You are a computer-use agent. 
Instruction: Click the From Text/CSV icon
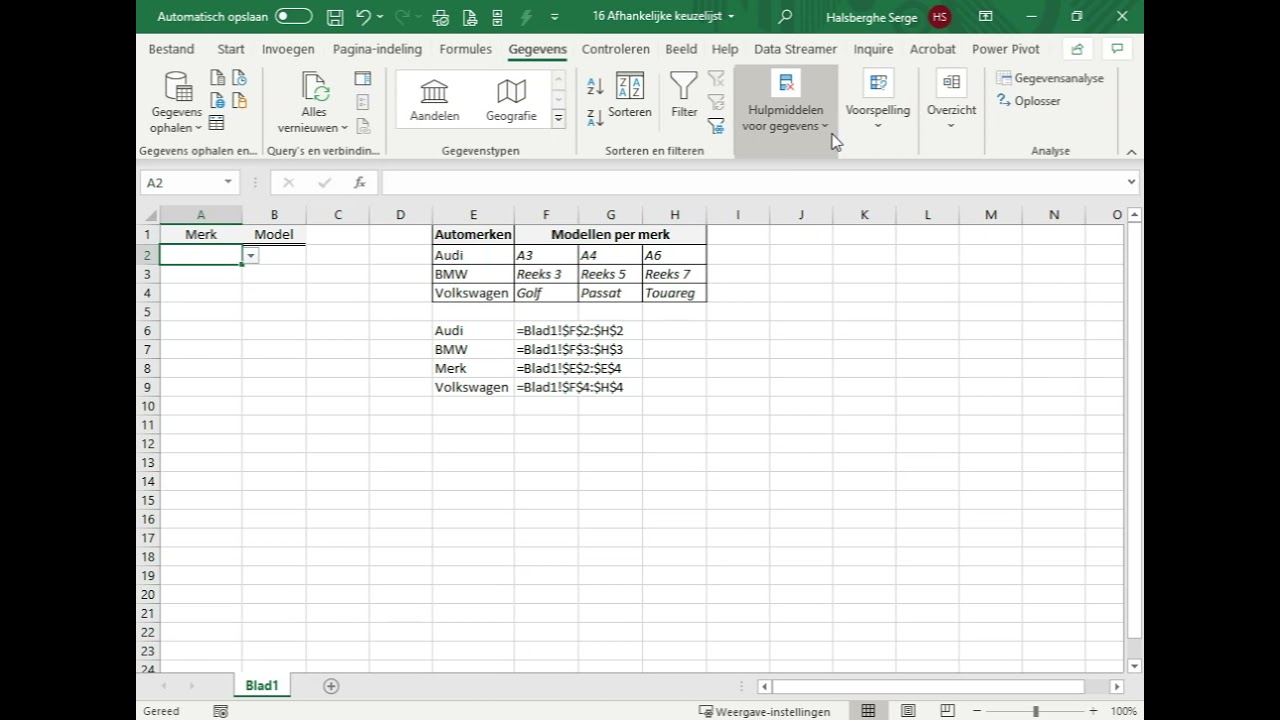[x=217, y=78]
